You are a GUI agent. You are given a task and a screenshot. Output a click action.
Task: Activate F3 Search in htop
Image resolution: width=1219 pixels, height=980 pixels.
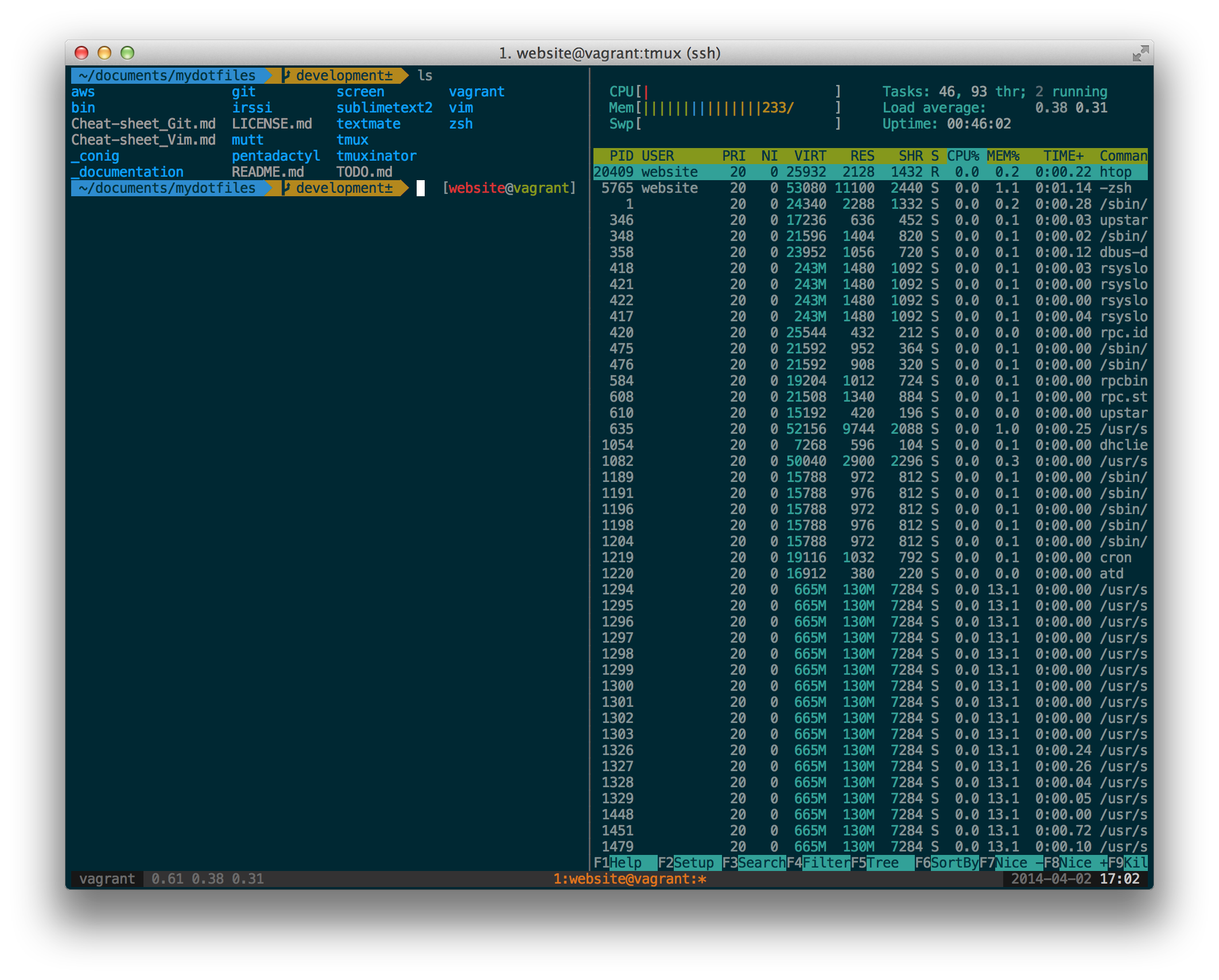click(754, 862)
